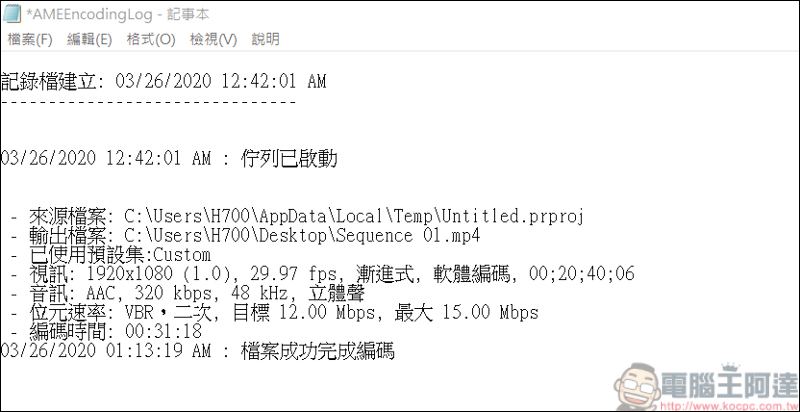The image size is (800, 412).
Task: Open the 檢視(V) menu
Action: pos(213,40)
